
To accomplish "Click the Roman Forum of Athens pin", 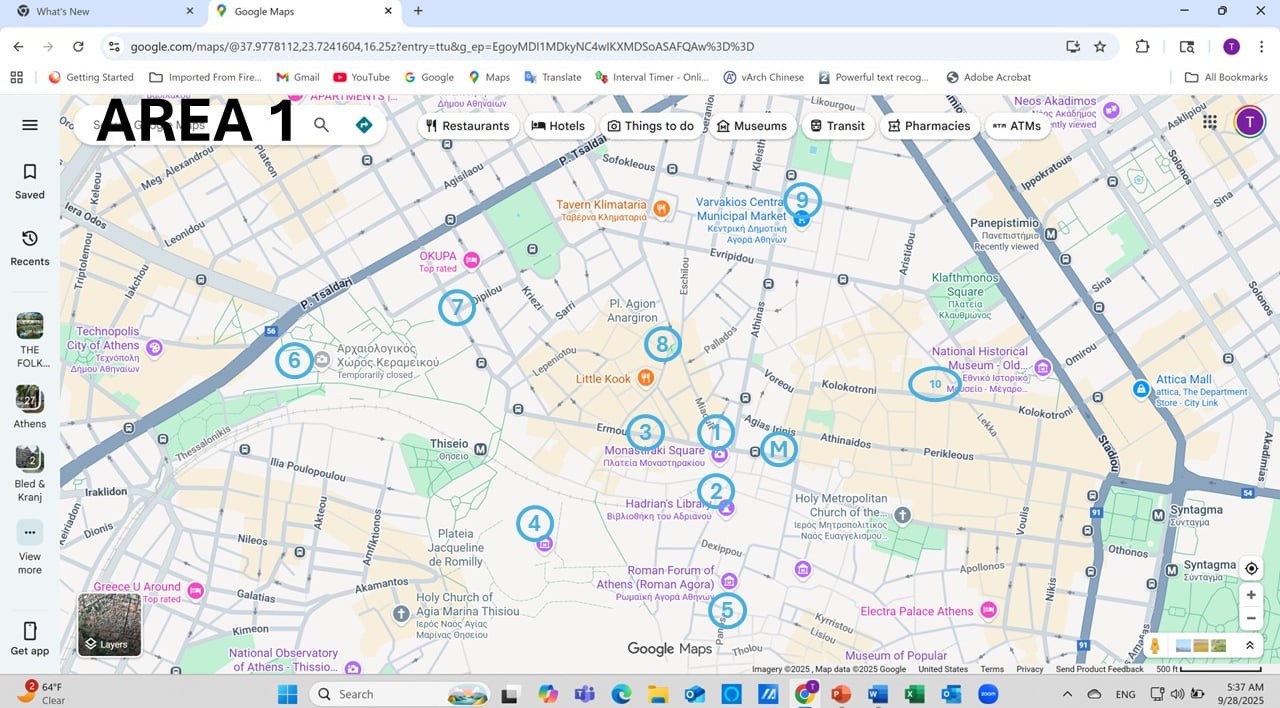I will tap(730, 581).
